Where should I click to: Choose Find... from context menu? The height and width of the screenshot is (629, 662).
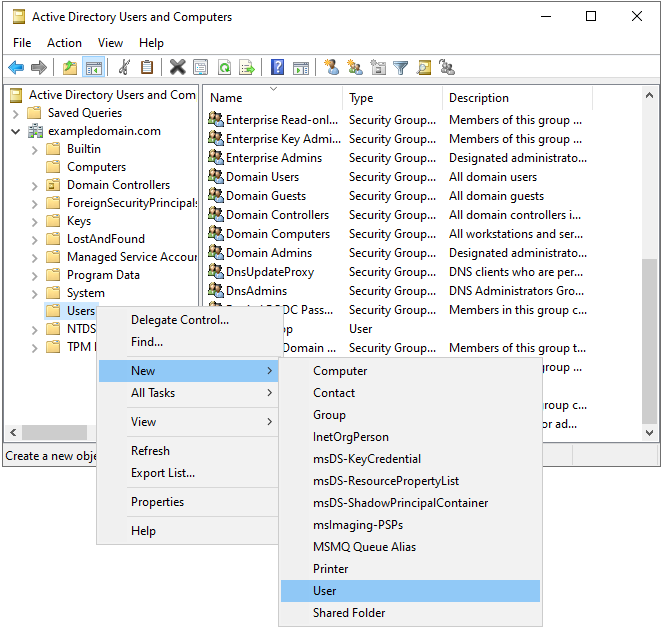188,342
